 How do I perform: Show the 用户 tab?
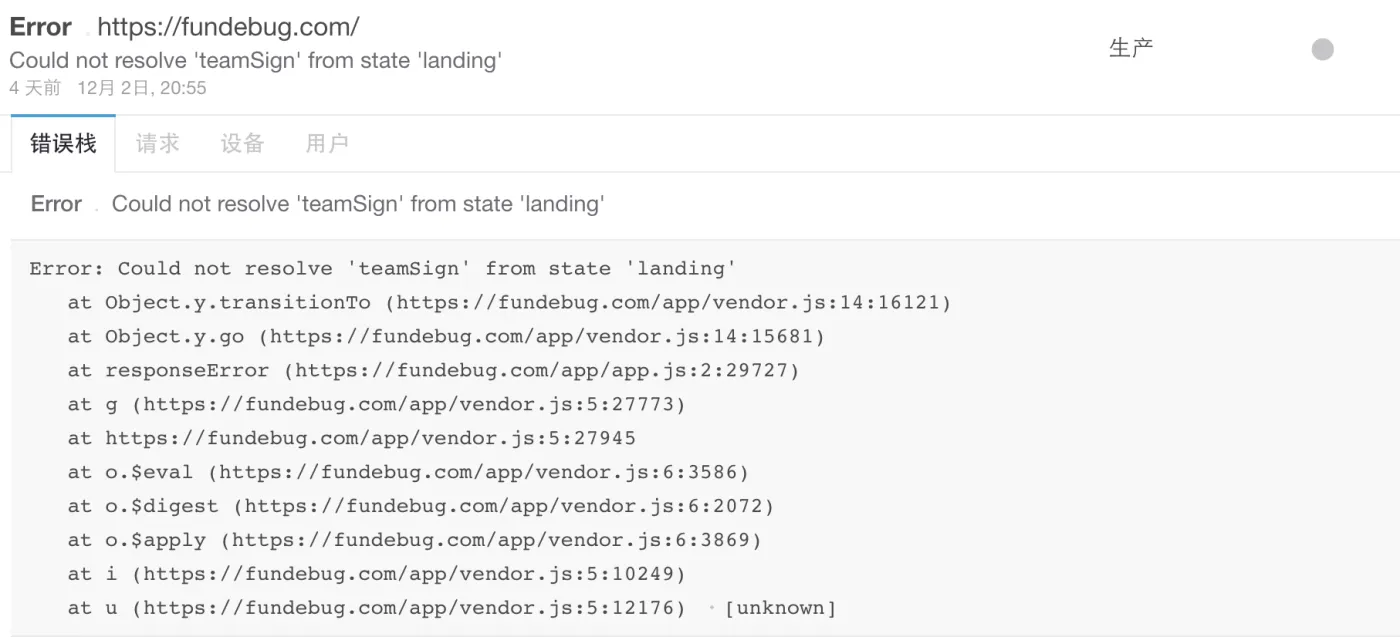pos(327,144)
